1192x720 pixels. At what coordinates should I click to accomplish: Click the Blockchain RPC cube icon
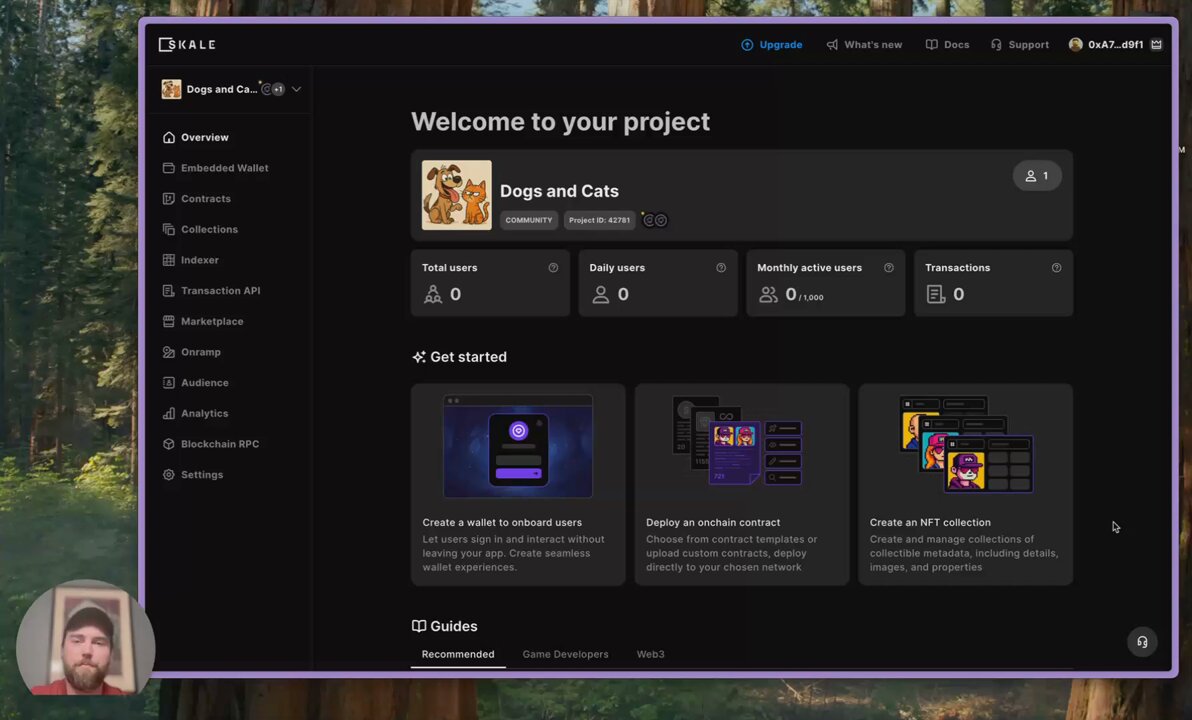(x=169, y=444)
